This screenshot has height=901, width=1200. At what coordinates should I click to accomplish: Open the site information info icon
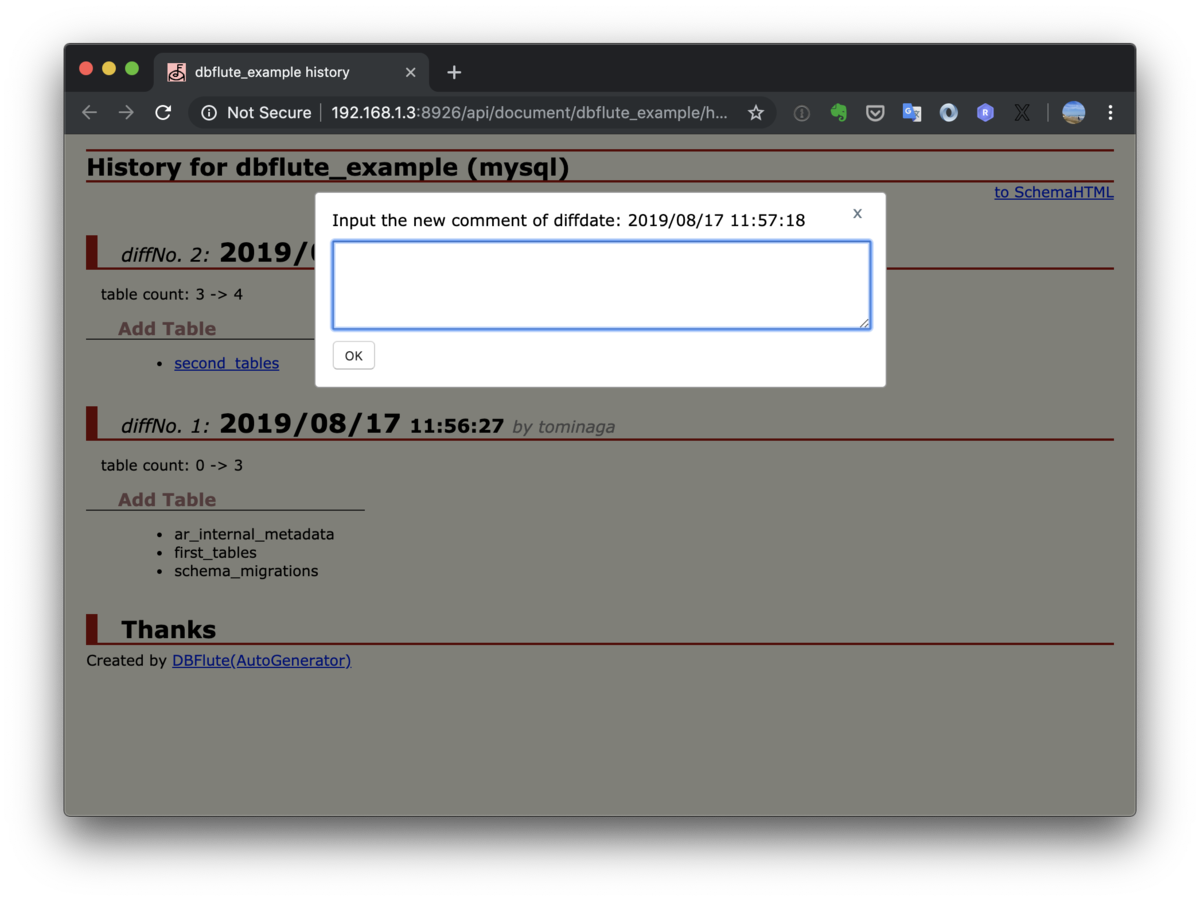click(x=206, y=112)
